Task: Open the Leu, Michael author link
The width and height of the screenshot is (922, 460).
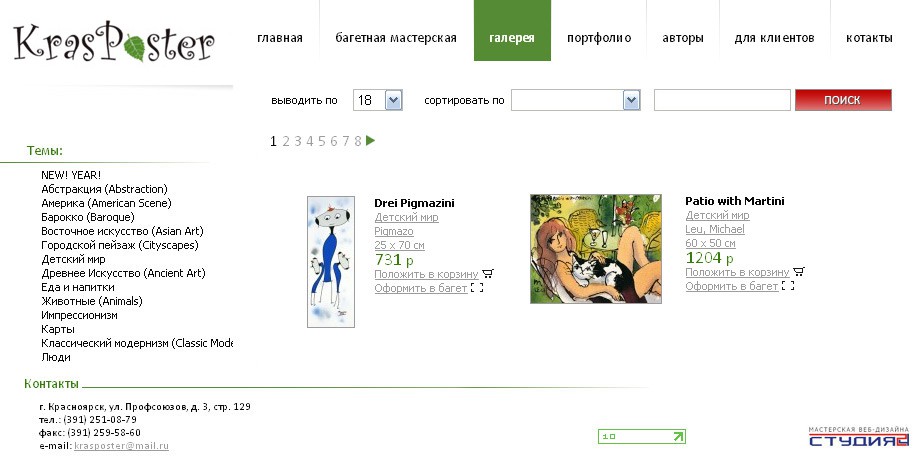Action: (x=715, y=229)
